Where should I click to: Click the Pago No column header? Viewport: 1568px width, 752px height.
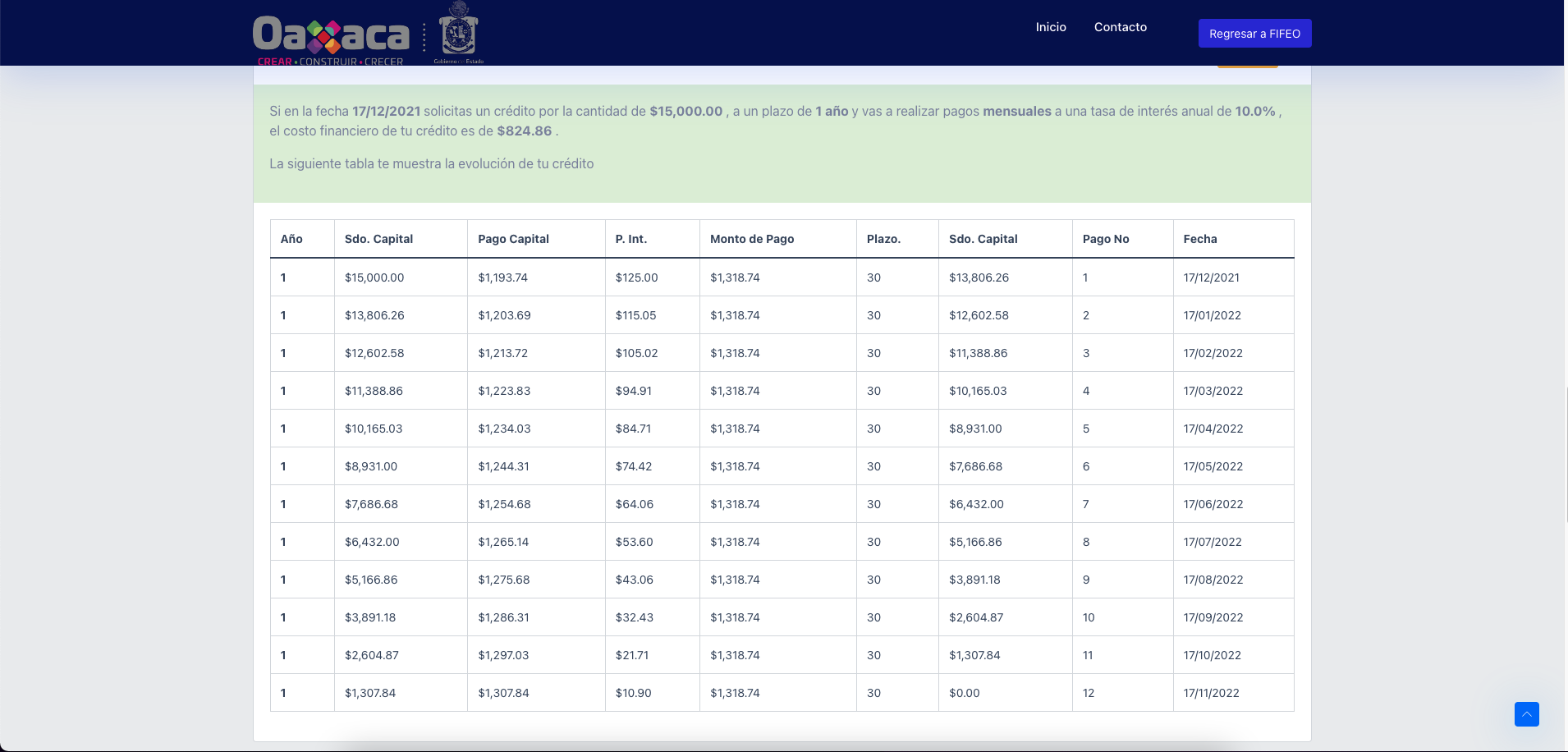click(x=1105, y=239)
